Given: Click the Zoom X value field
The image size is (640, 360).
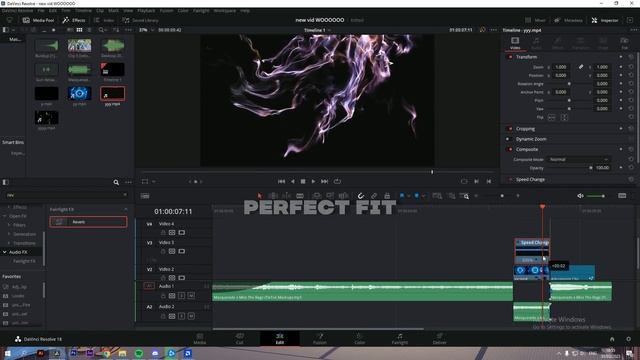Looking at the screenshot, I should (x=561, y=67).
